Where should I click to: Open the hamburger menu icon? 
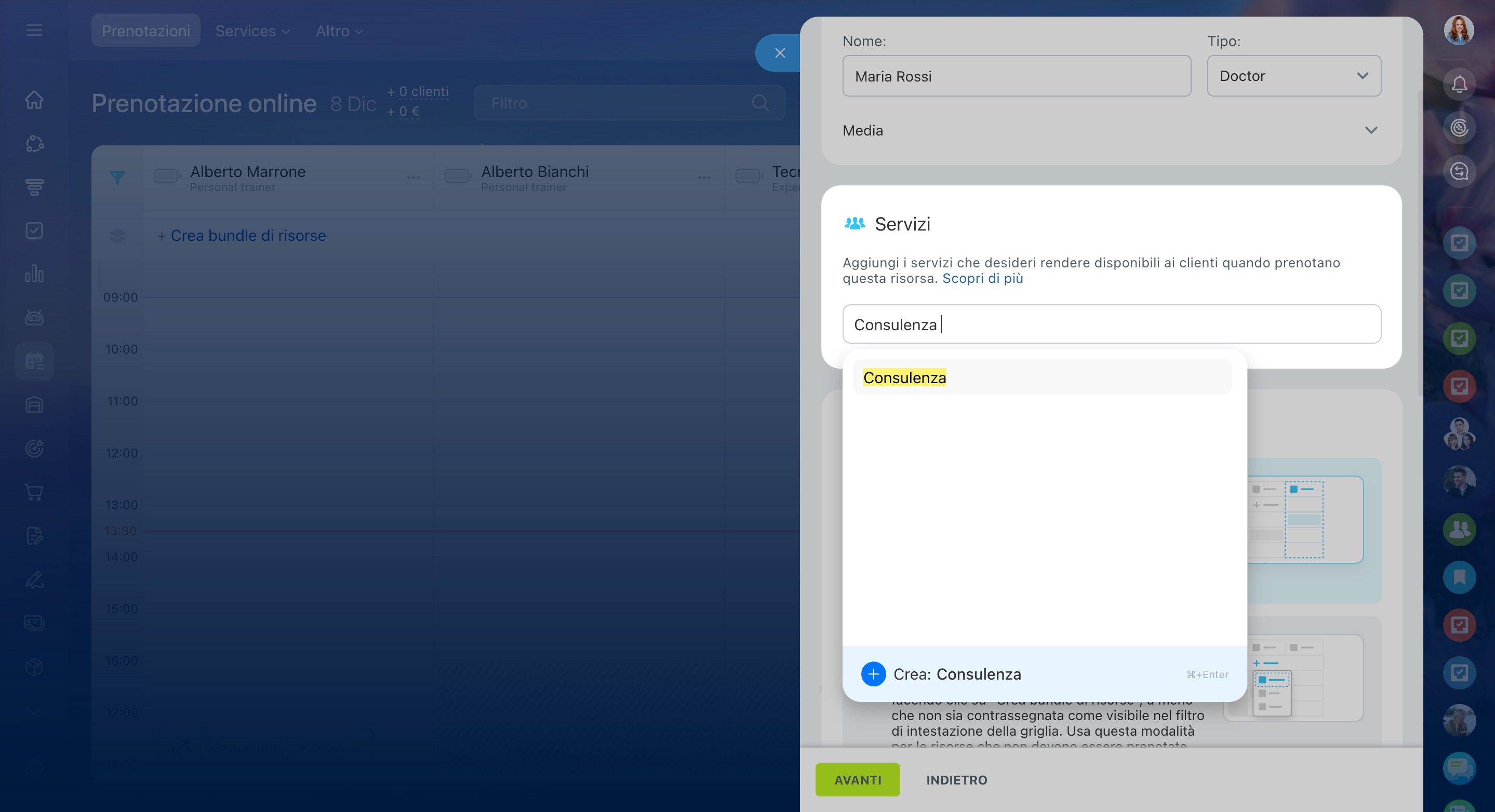pos(34,30)
